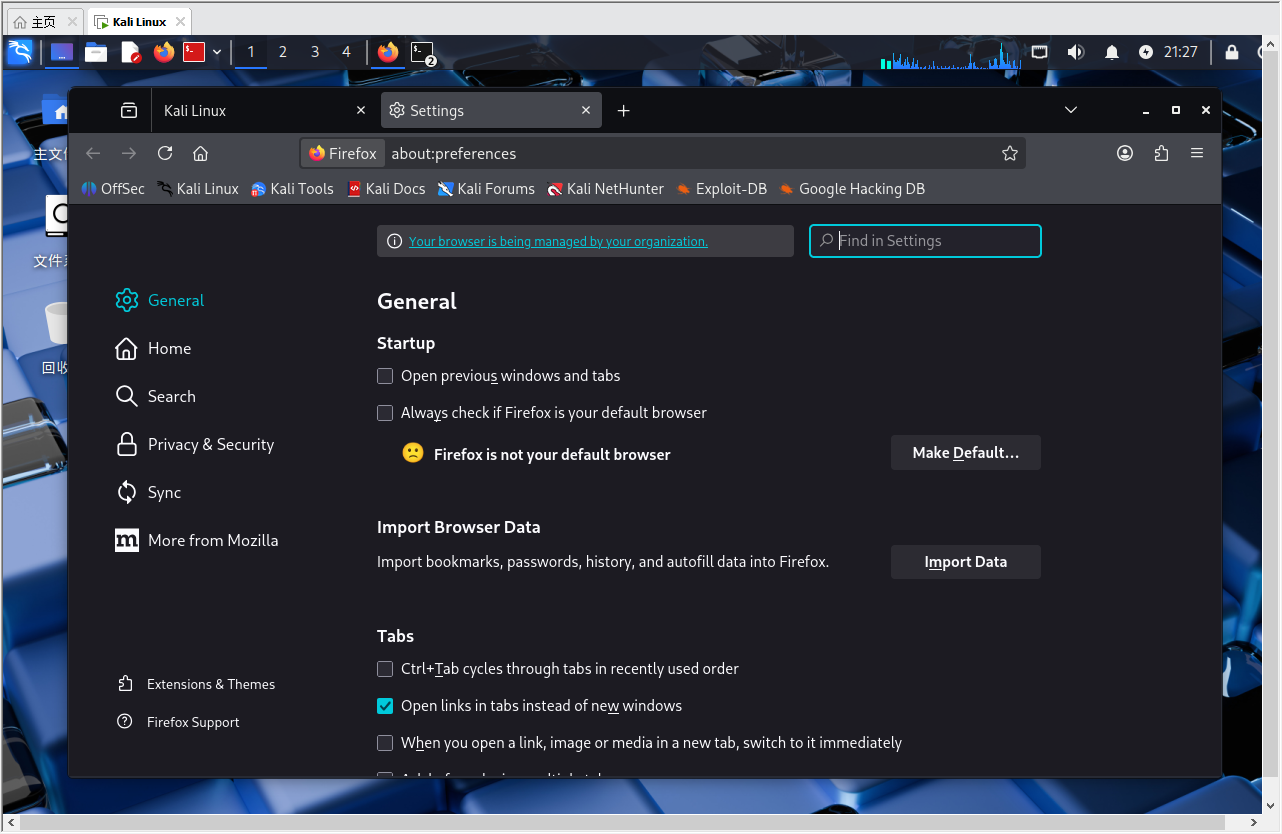The image size is (1282, 834).
Task: Open the Kali Docs bookmark
Action: click(x=386, y=188)
